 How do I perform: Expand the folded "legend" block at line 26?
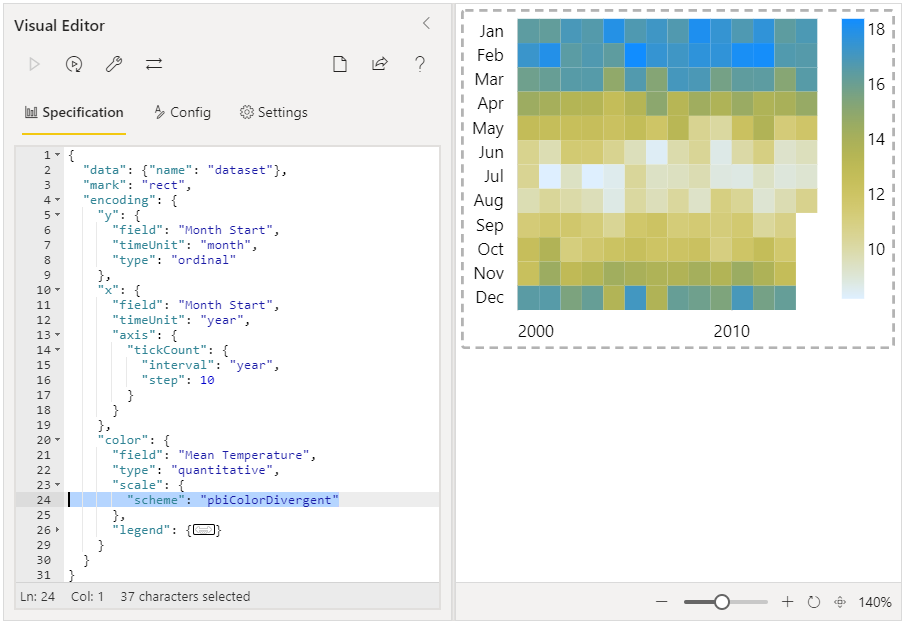pos(57,530)
